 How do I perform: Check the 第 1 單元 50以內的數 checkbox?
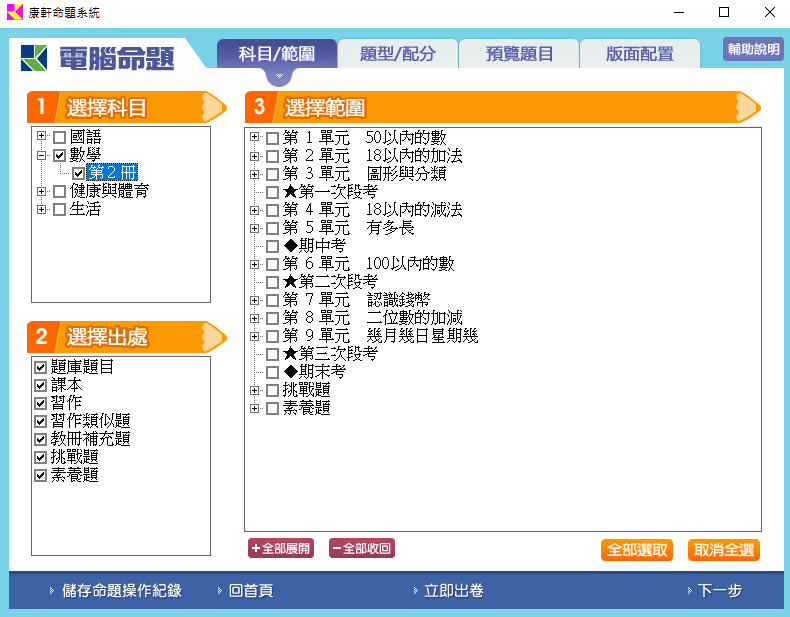pos(273,138)
